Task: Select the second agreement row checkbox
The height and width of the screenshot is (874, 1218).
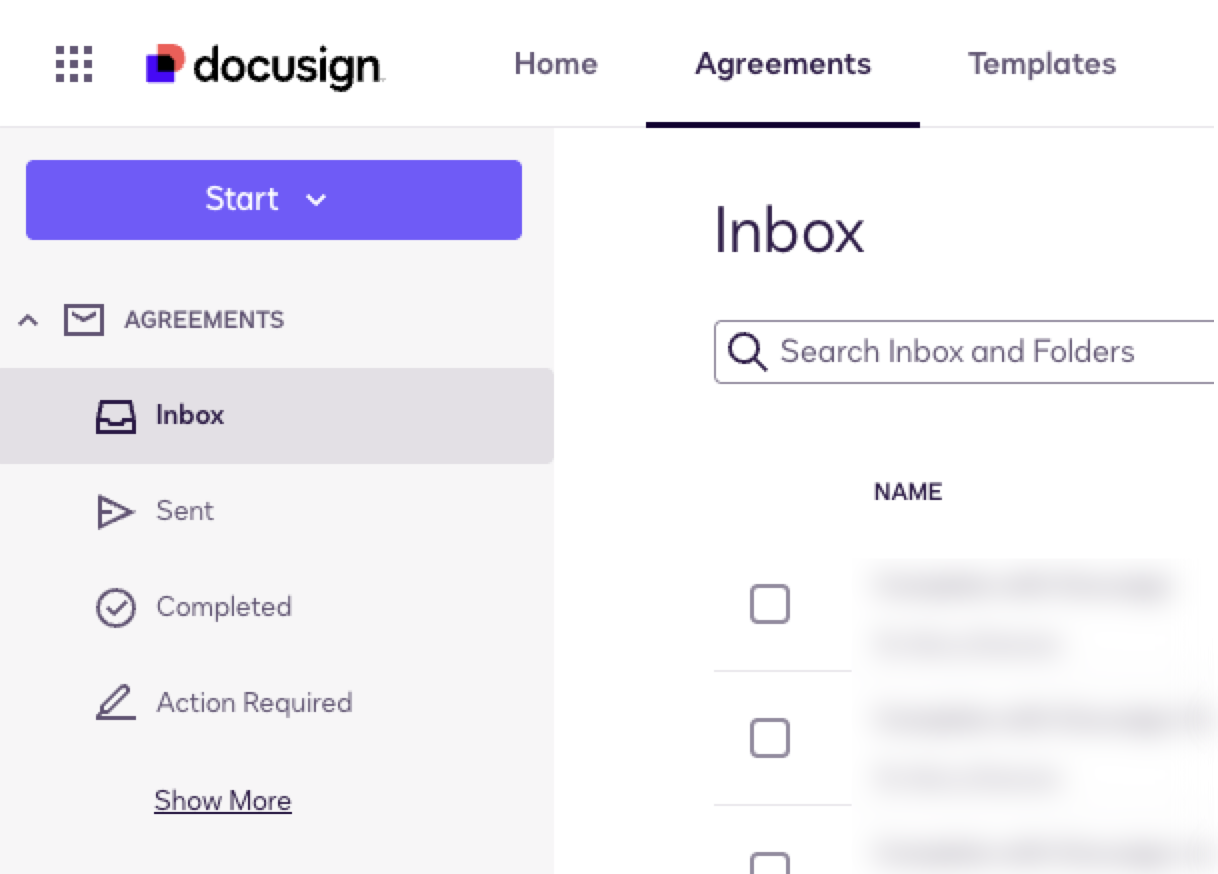Action: click(769, 738)
